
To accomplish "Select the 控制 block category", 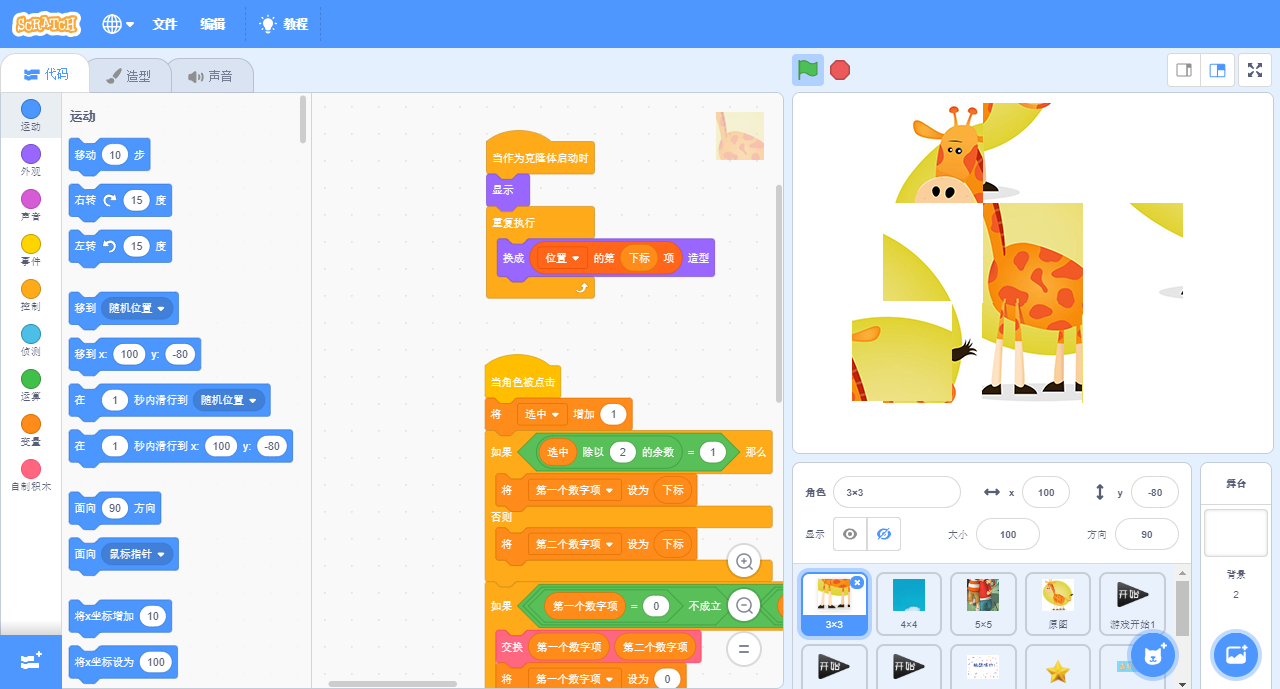I will tap(31, 295).
